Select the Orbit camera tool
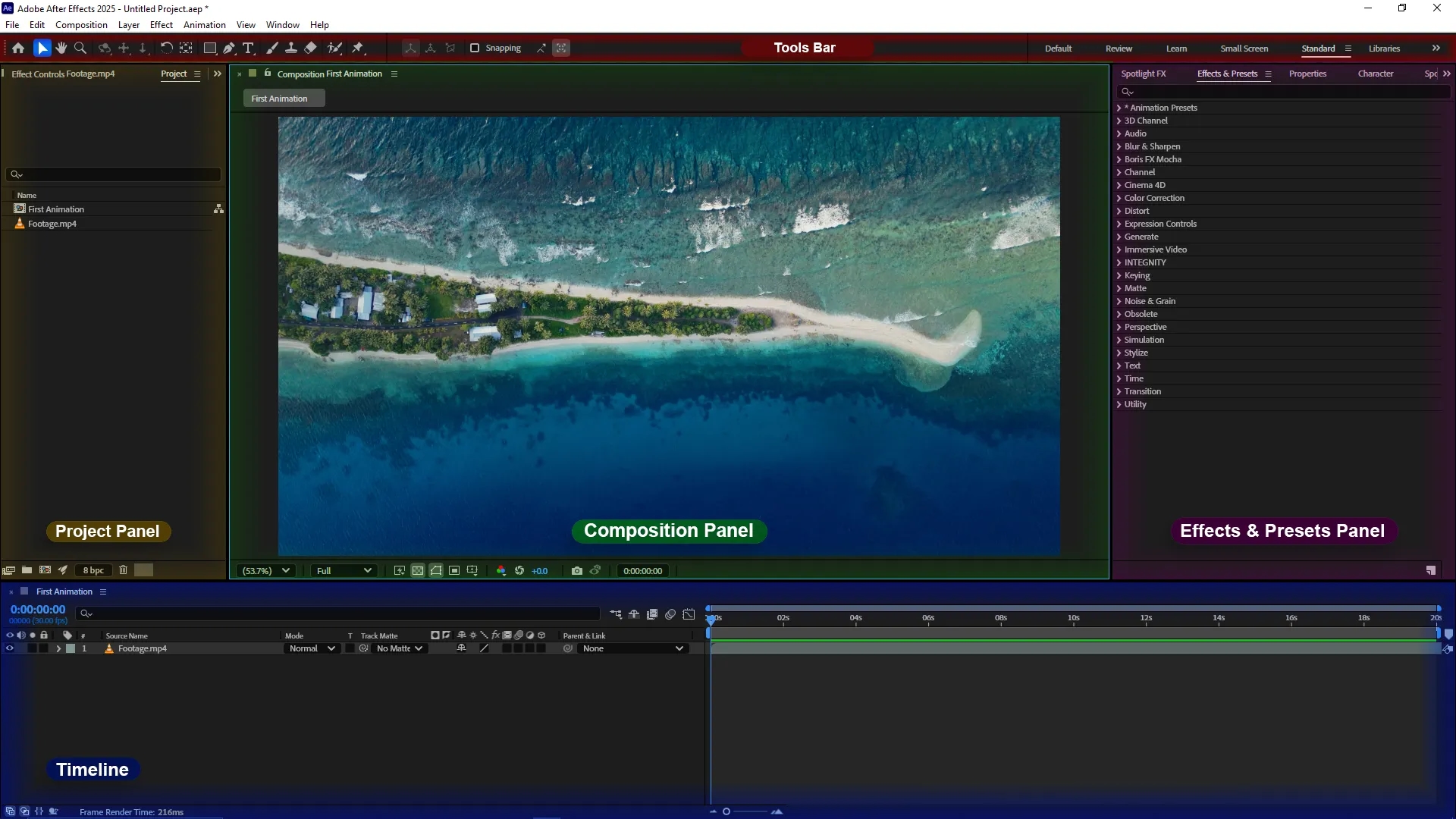Viewport: 1456px width, 819px height. [105, 48]
